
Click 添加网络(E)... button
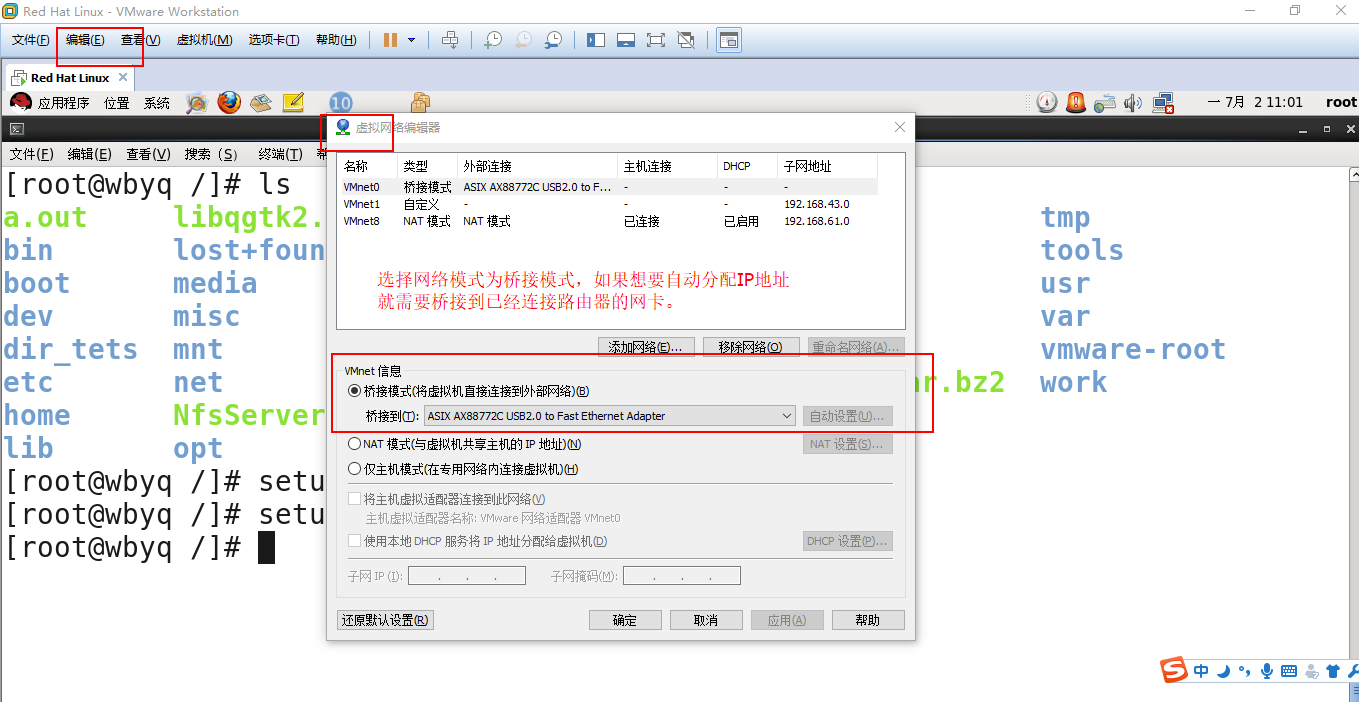pos(646,347)
